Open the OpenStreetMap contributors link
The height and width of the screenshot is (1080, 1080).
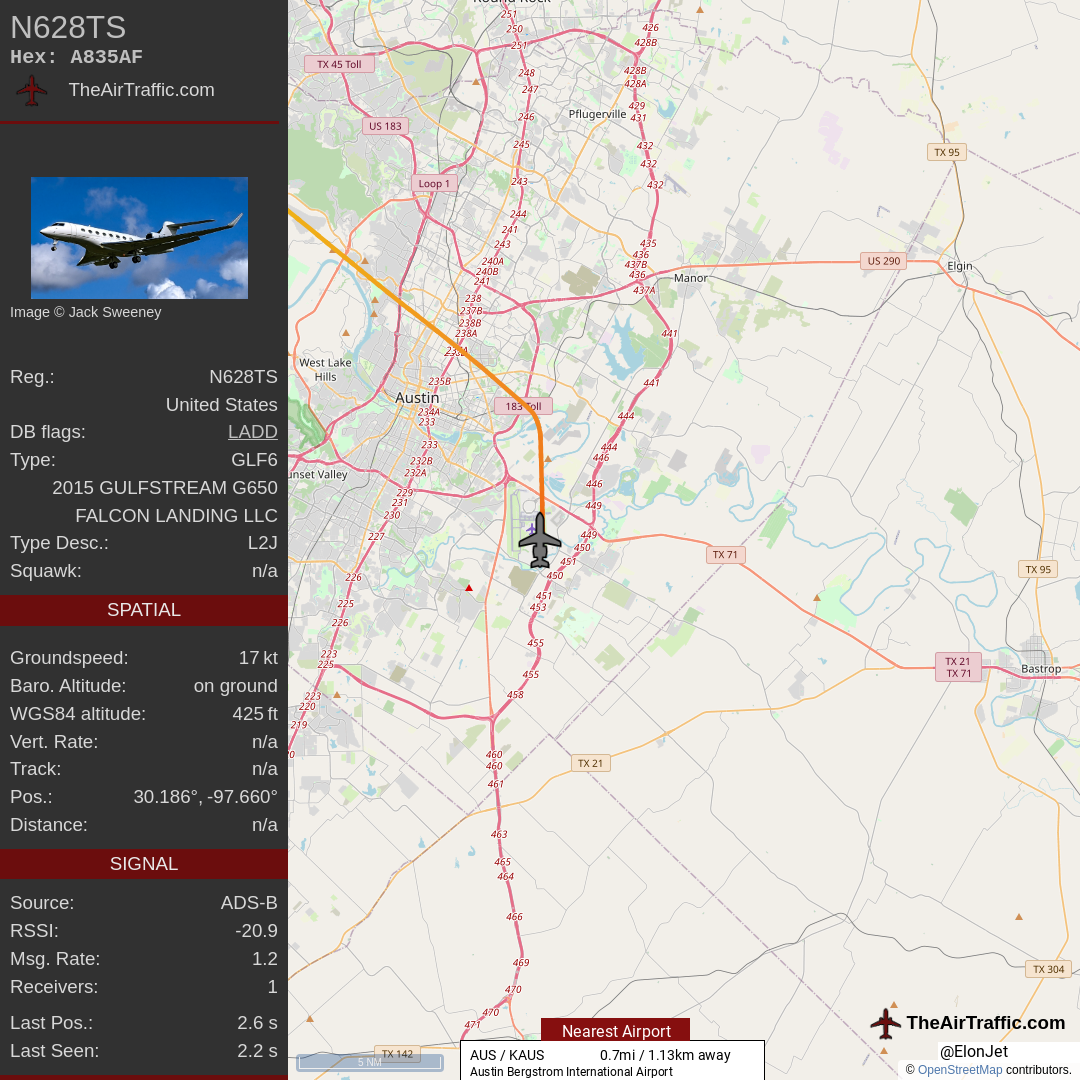[960, 1070]
